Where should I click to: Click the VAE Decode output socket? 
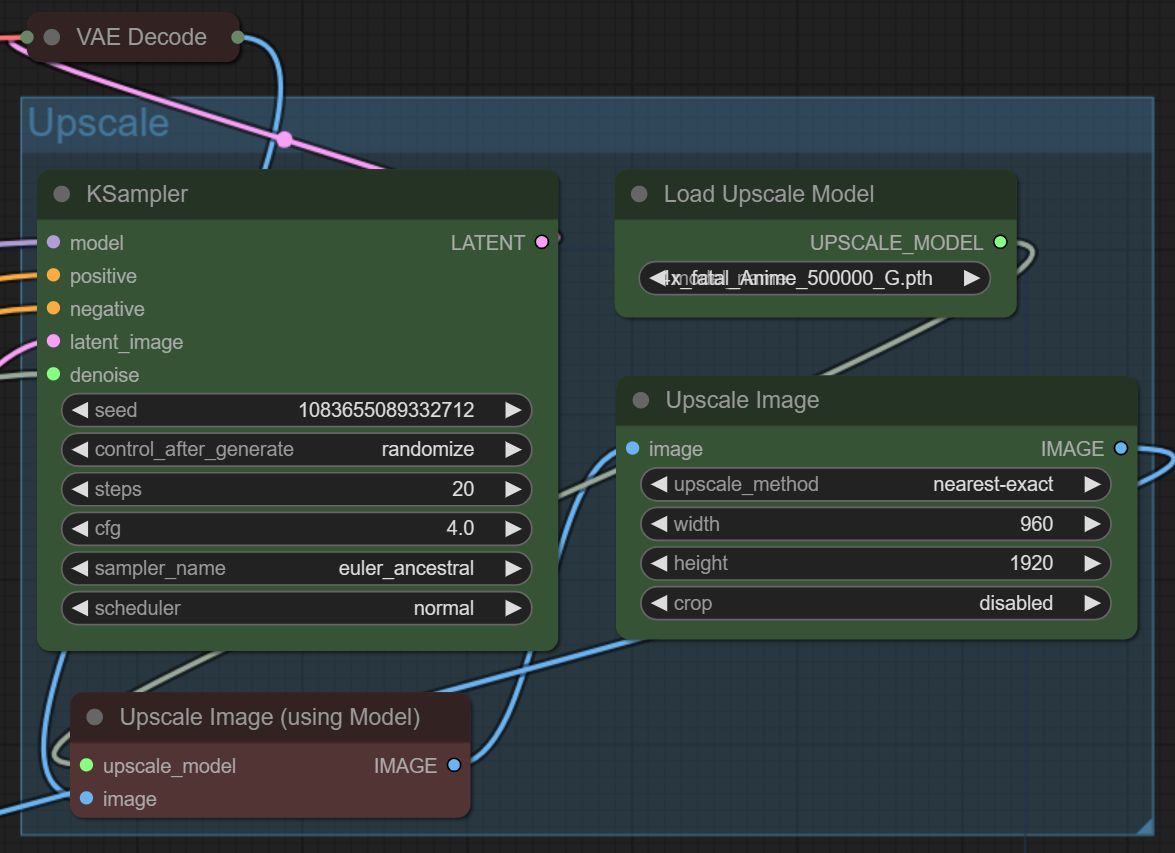click(x=238, y=37)
